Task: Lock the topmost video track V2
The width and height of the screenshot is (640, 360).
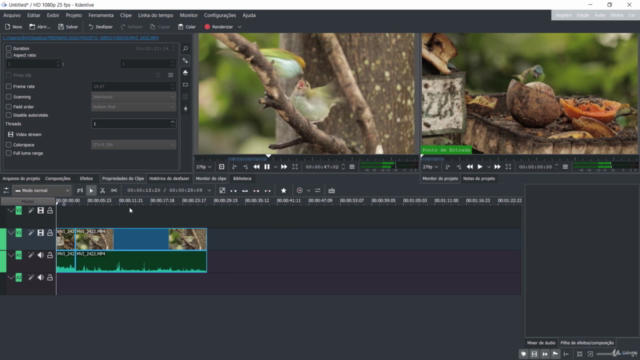Action: (x=50, y=211)
